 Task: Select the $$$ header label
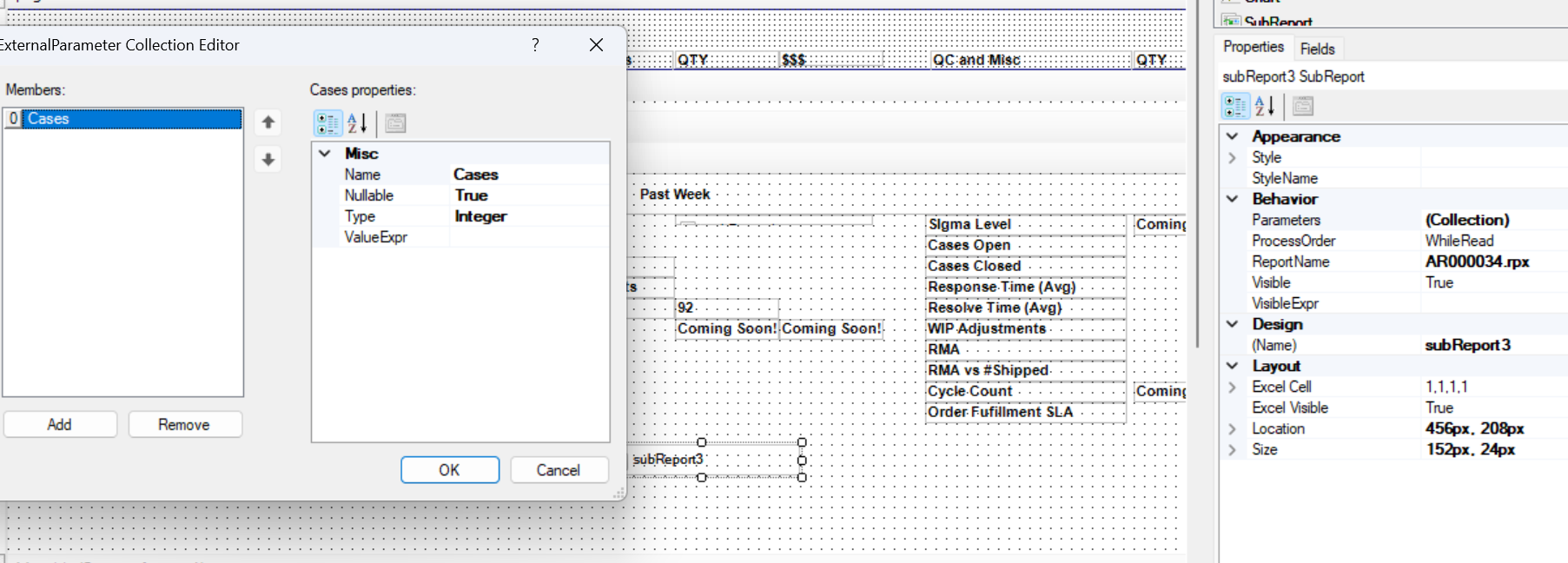(x=831, y=60)
